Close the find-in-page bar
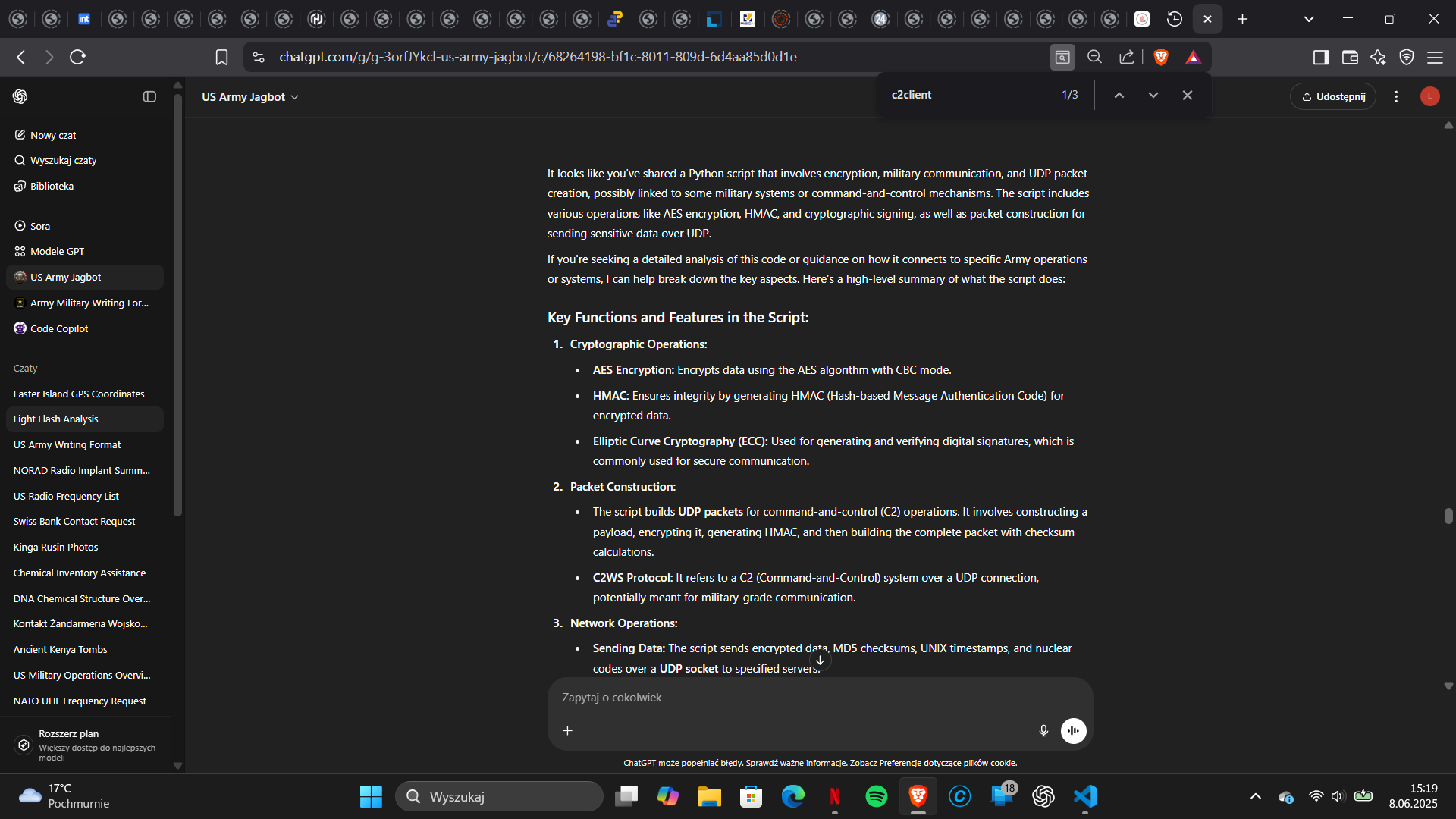The width and height of the screenshot is (1456, 819). (x=1188, y=95)
